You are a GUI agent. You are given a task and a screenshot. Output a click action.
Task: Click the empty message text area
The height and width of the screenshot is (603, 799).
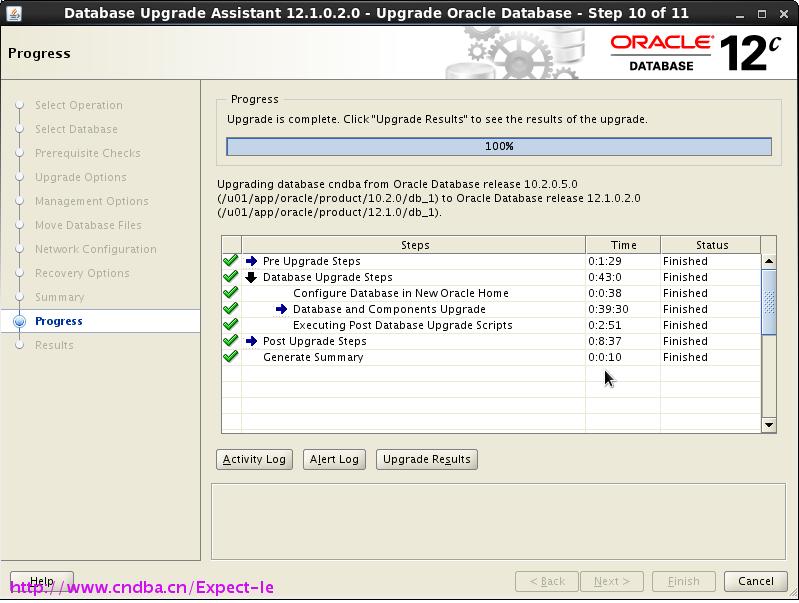pos(498,521)
